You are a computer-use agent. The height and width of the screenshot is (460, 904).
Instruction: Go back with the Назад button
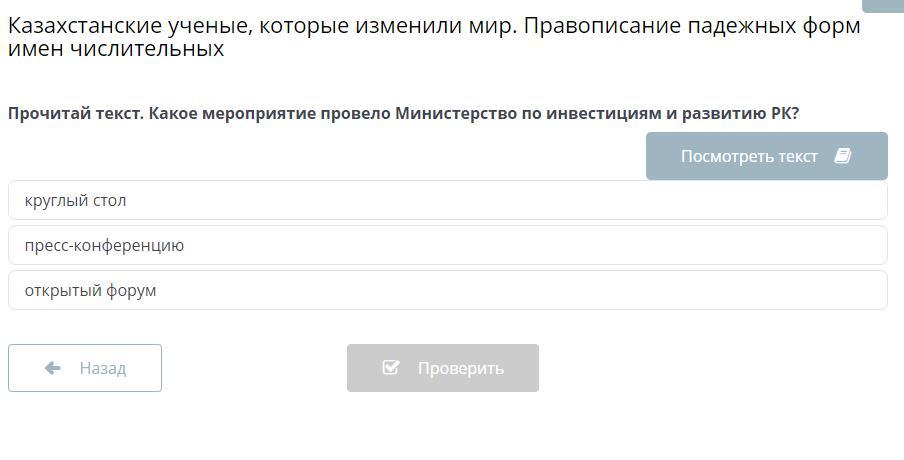tap(85, 368)
